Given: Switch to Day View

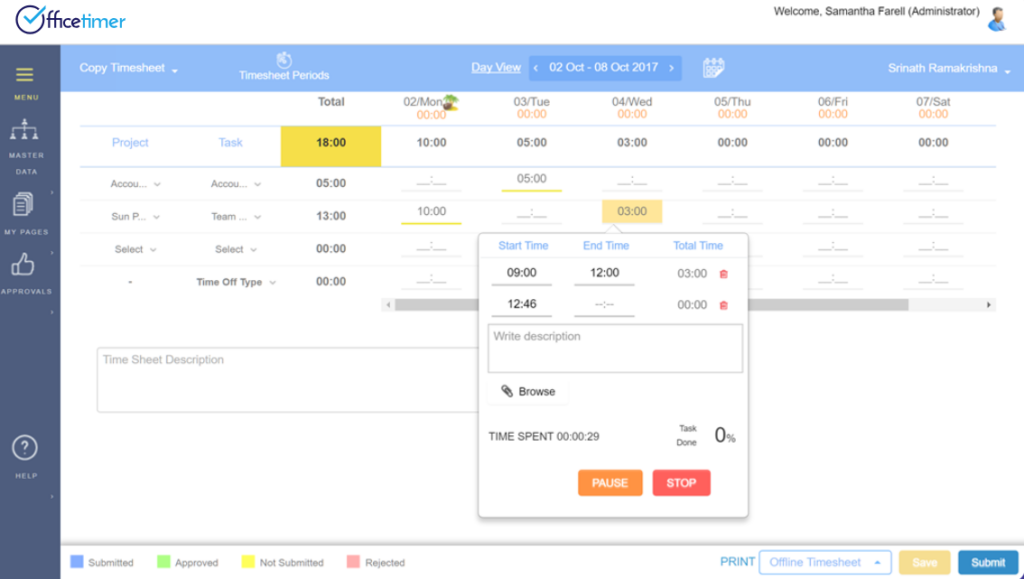Looking at the screenshot, I should pos(496,67).
